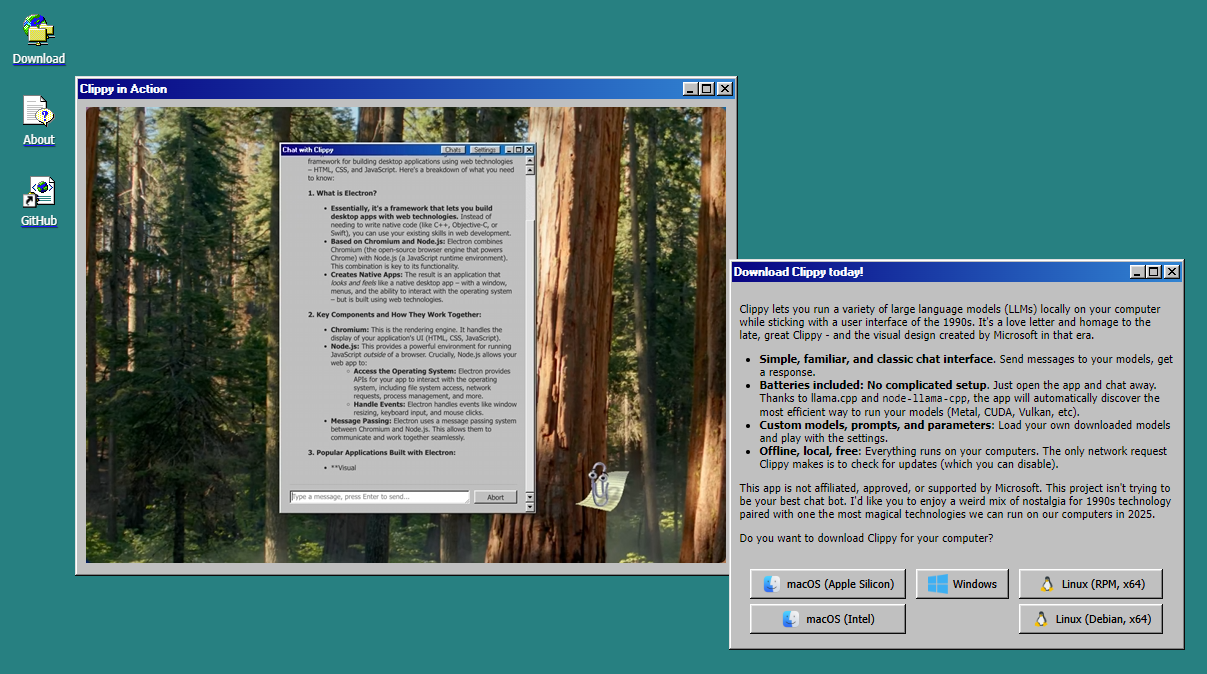Close the Download Clippy today! window
Image resolution: width=1207 pixels, height=674 pixels.
1172,272
